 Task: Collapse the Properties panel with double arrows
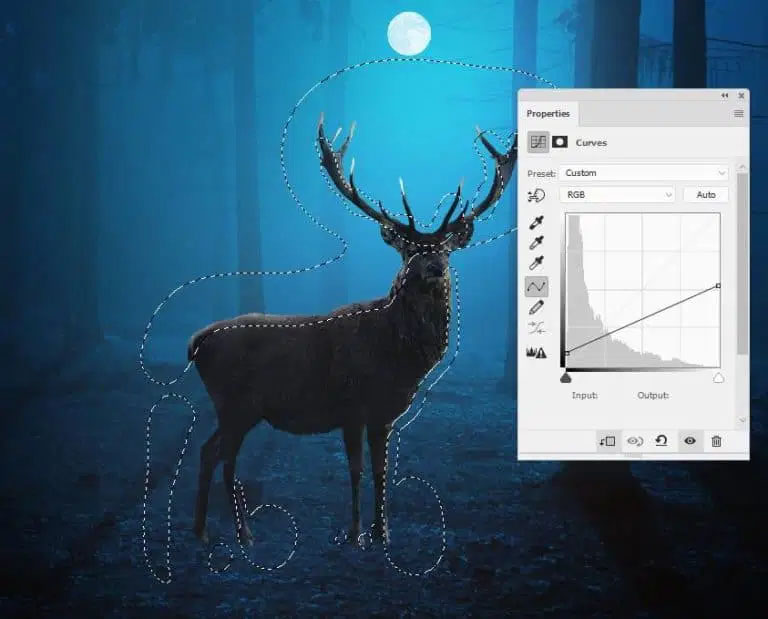[725, 95]
